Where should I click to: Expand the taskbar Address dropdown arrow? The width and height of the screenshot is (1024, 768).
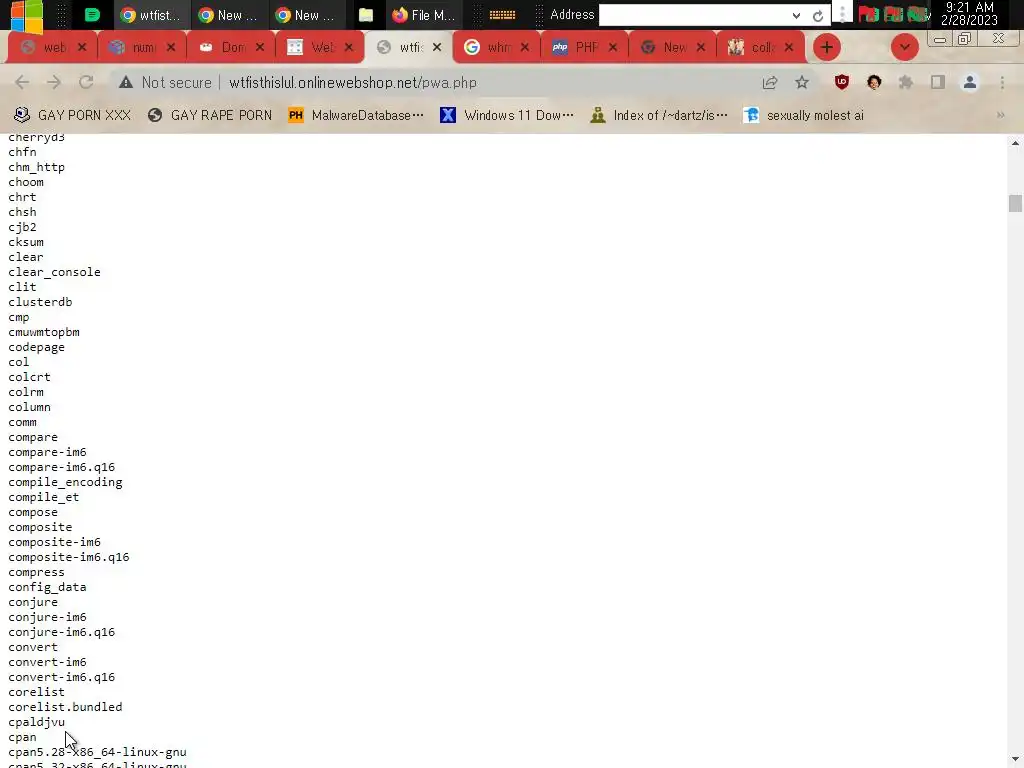(x=796, y=16)
